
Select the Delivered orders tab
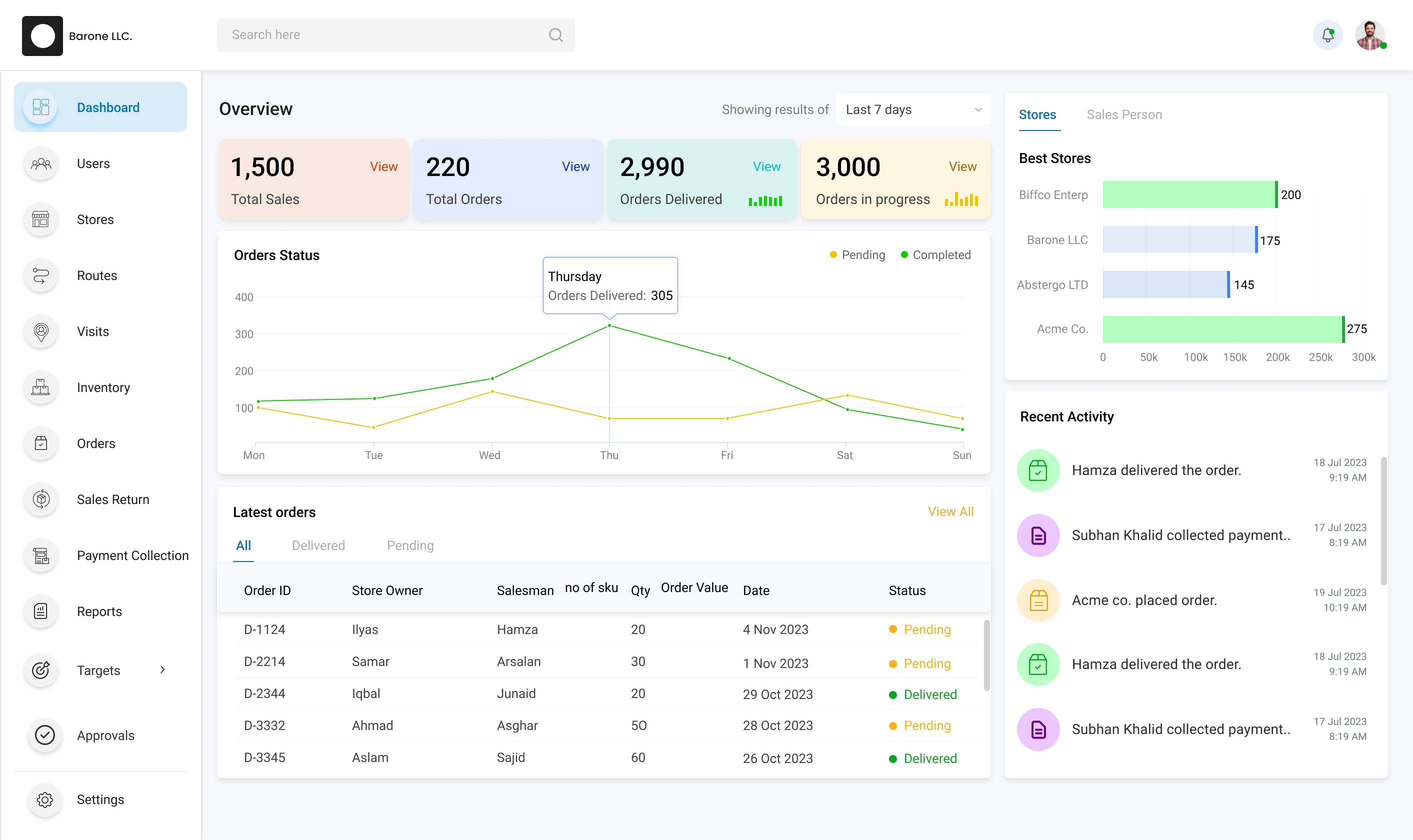coord(318,545)
